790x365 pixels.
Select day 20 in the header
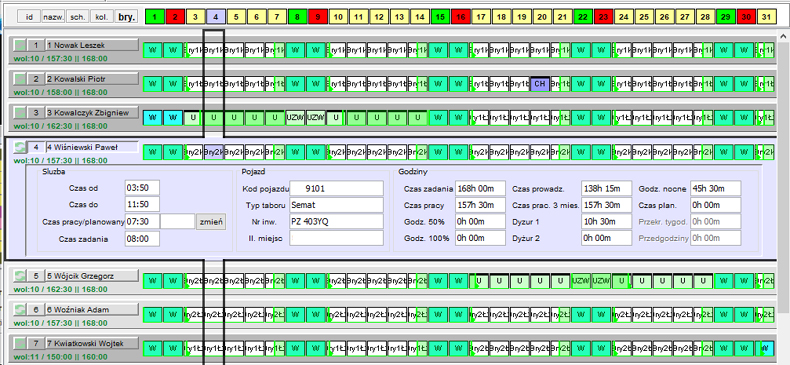point(542,17)
